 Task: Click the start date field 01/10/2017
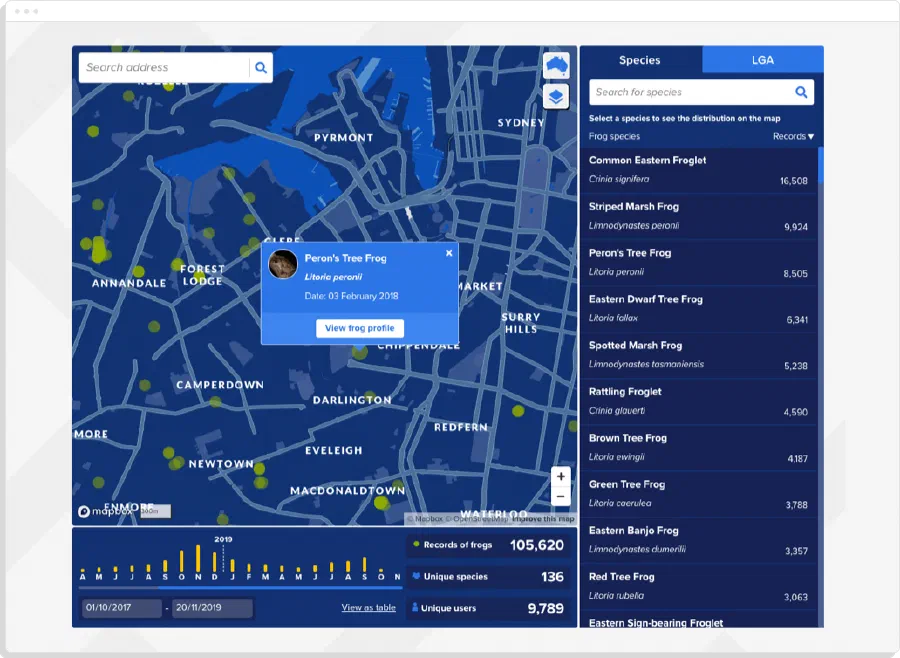pyautogui.click(x=122, y=608)
